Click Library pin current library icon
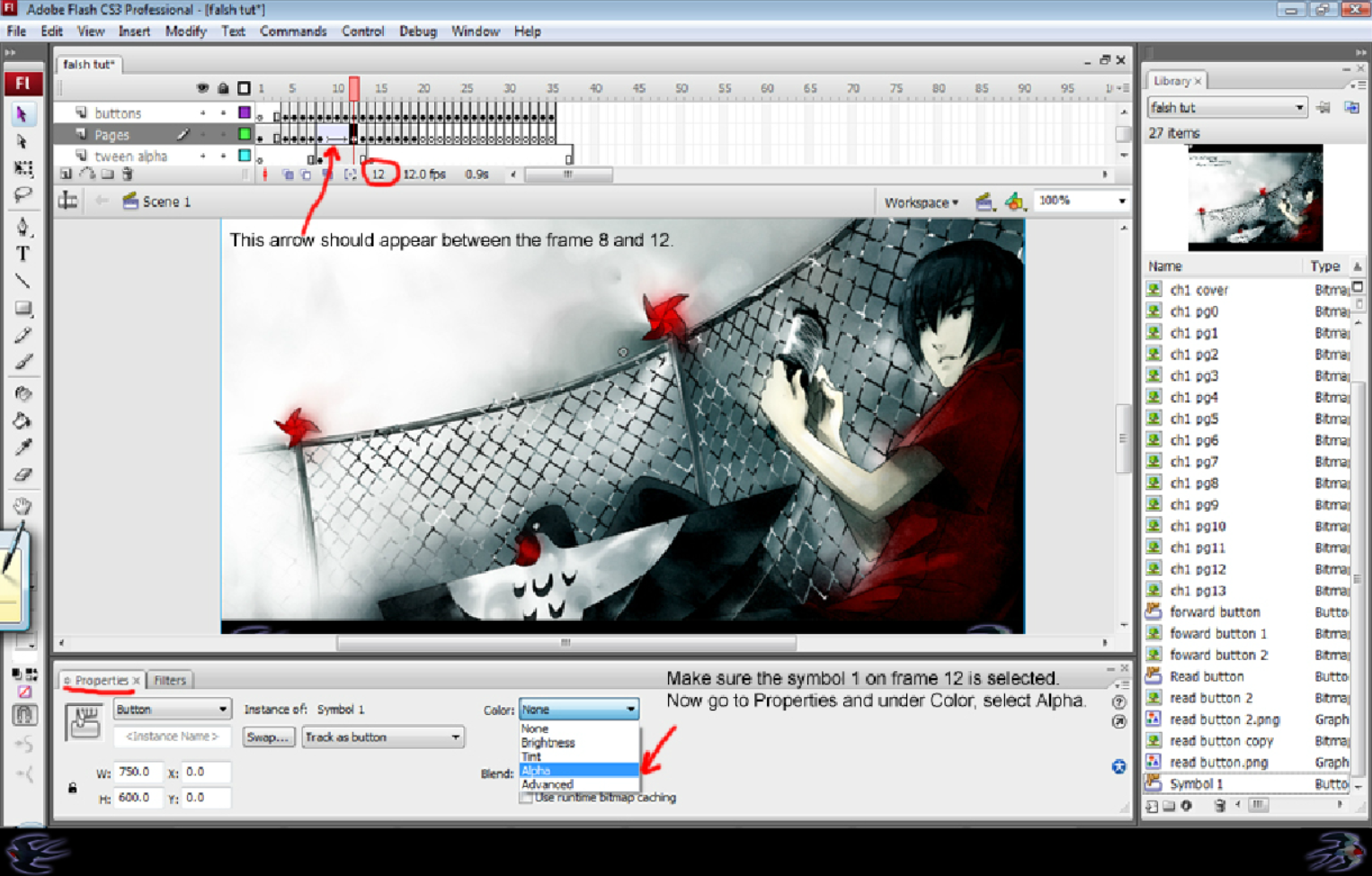Image resolution: width=1372 pixels, height=876 pixels. coord(1323,107)
